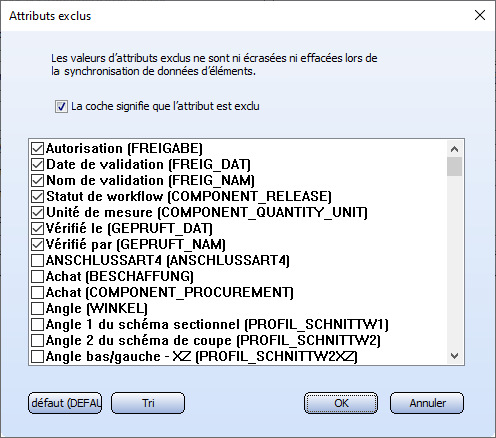Check Angle 2 du schéma de coupe

pyautogui.click(x=37, y=340)
